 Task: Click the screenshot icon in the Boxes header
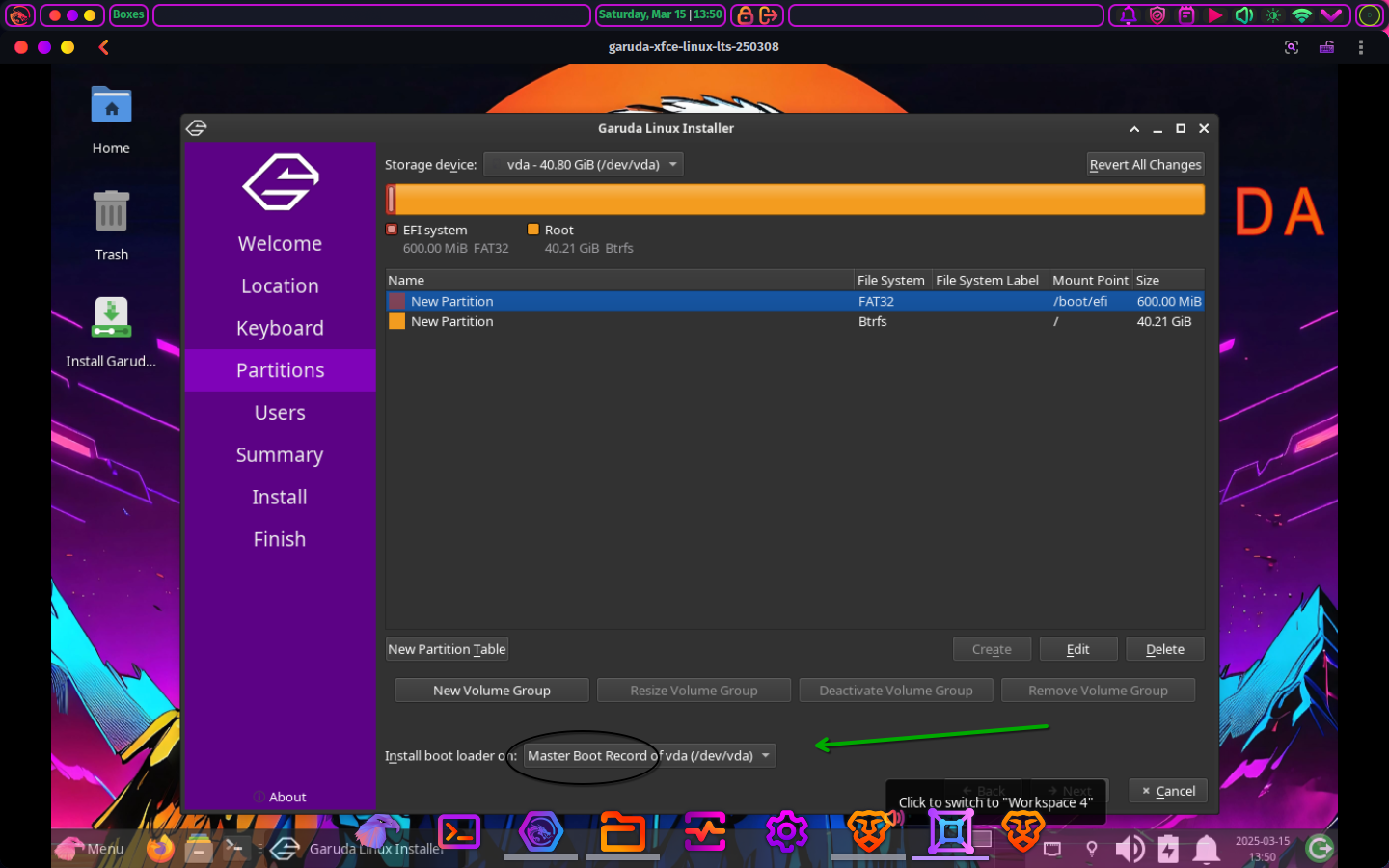(x=1292, y=46)
